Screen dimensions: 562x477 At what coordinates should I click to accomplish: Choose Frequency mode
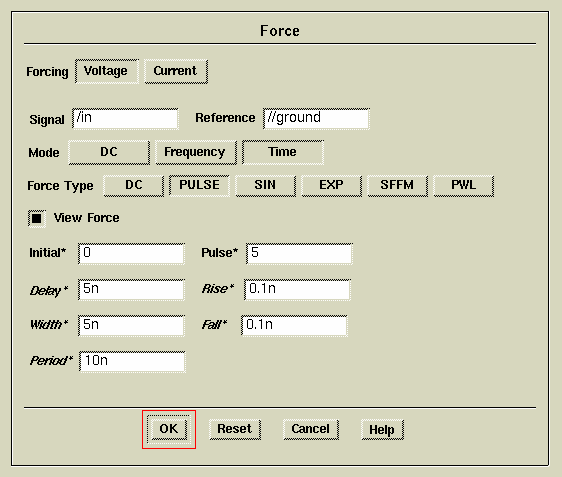coord(196,152)
